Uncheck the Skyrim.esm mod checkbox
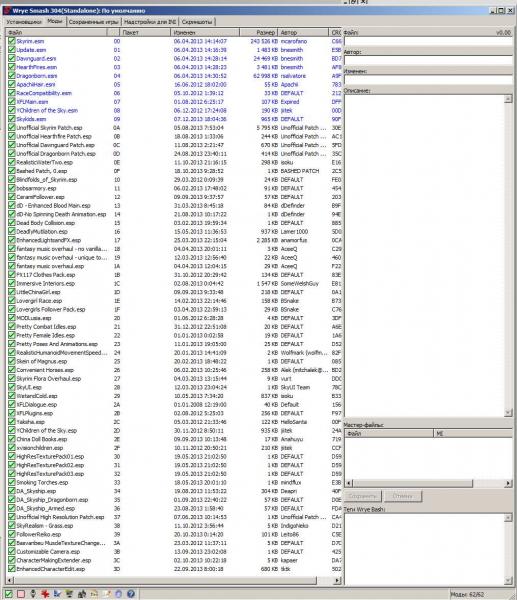Screen dimensions: 517x600 click(12, 41)
